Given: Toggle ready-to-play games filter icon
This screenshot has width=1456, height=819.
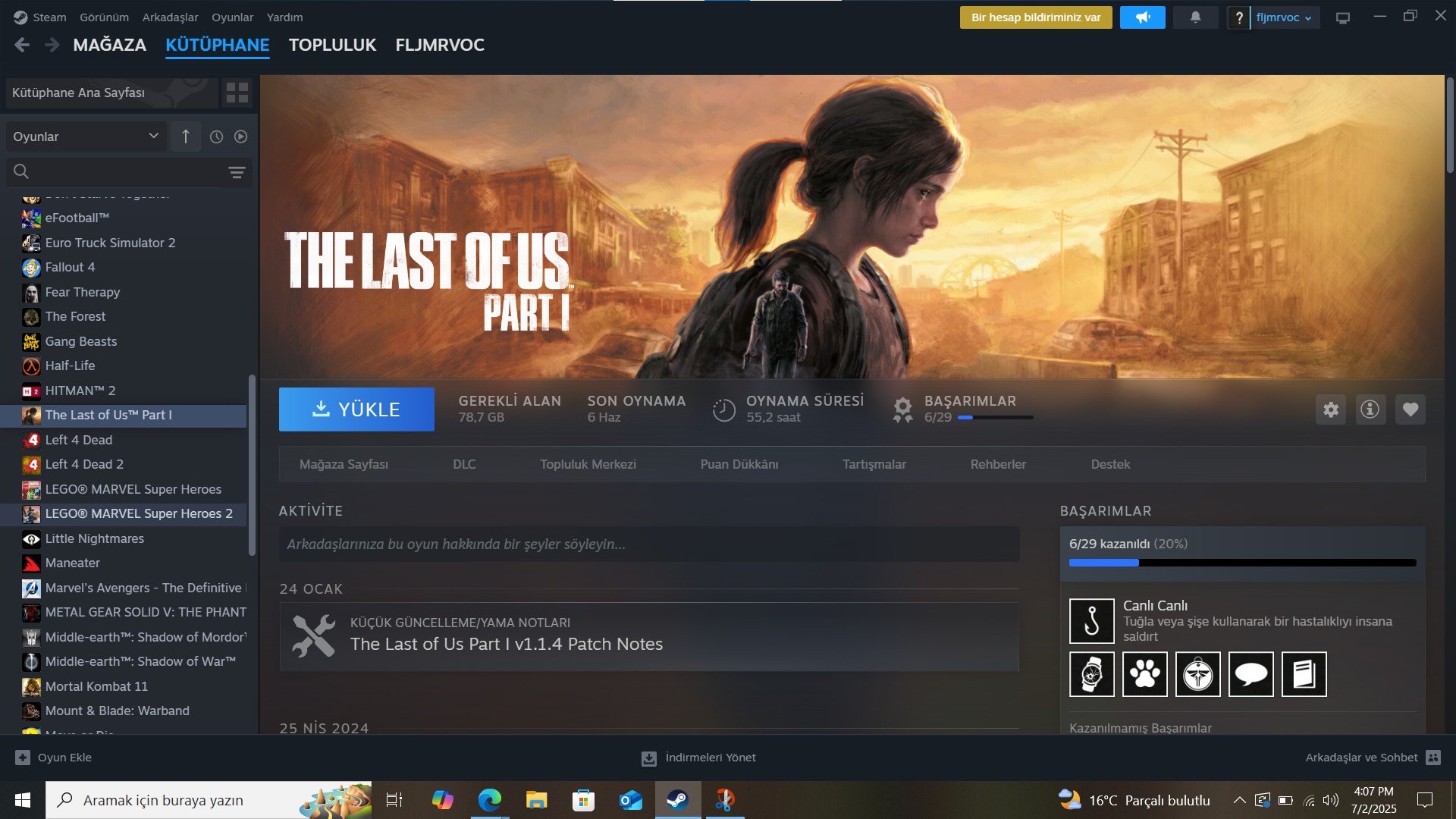Looking at the screenshot, I should 240,136.
